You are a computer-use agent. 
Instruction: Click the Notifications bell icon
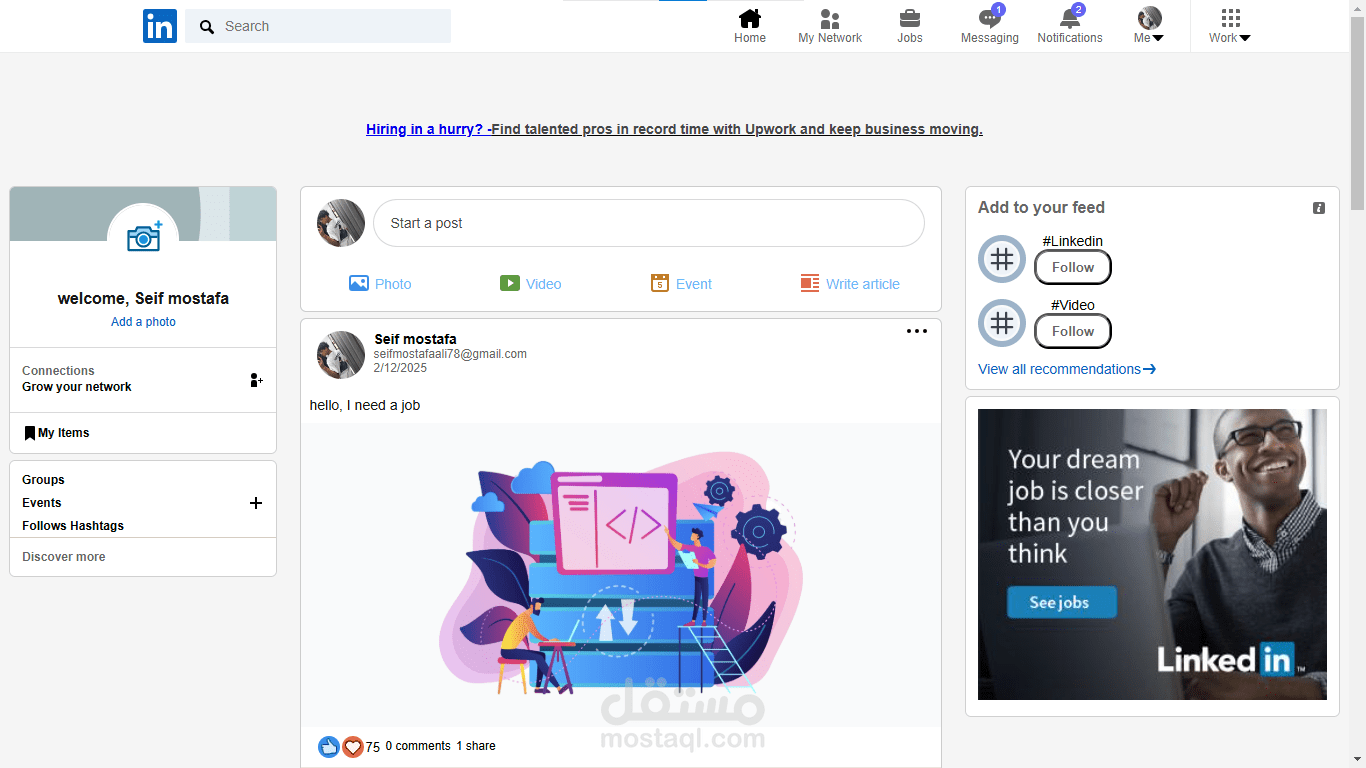click(x=1070, y=18)
